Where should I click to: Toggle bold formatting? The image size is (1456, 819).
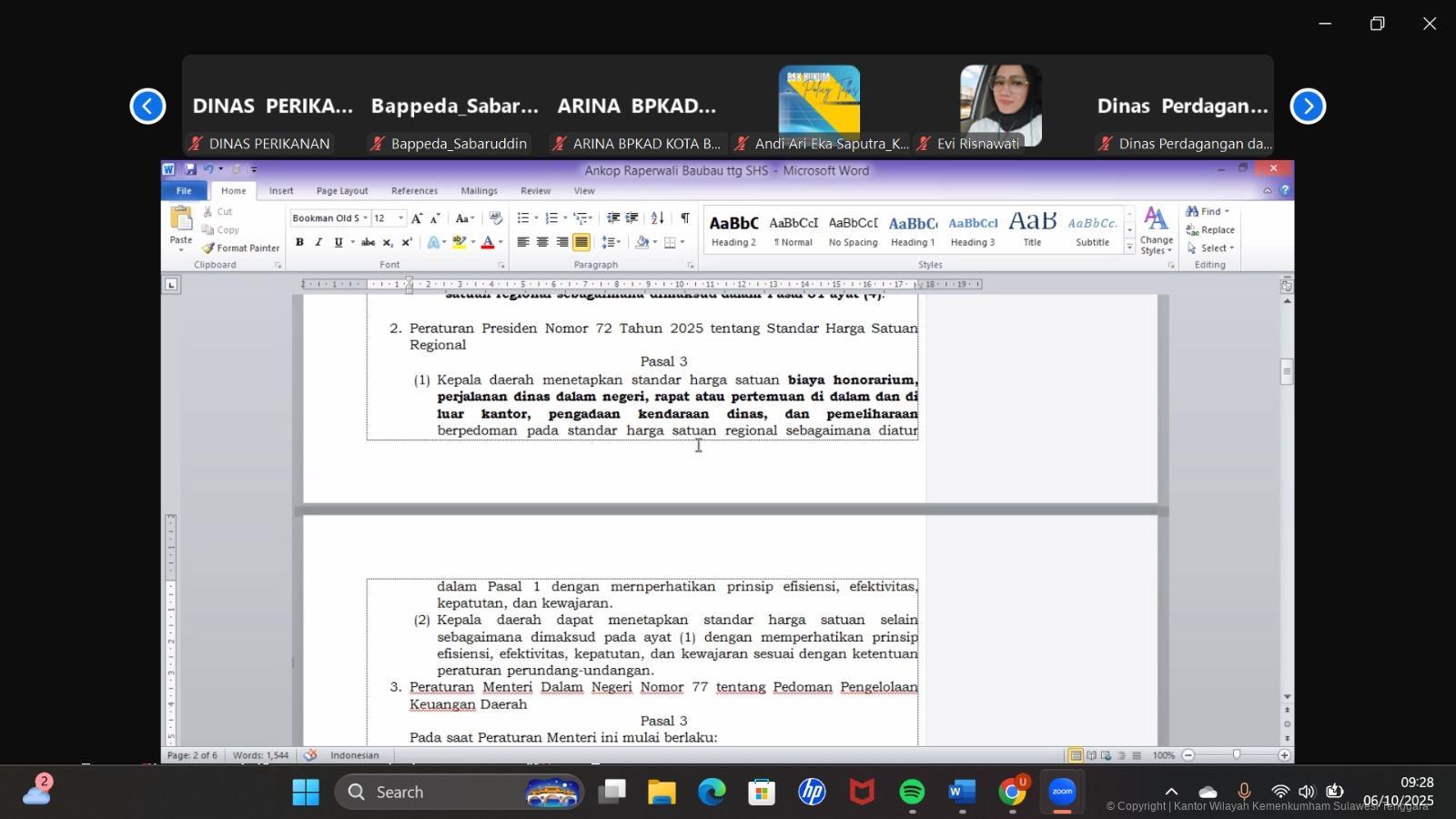click(x=299, y=242)
